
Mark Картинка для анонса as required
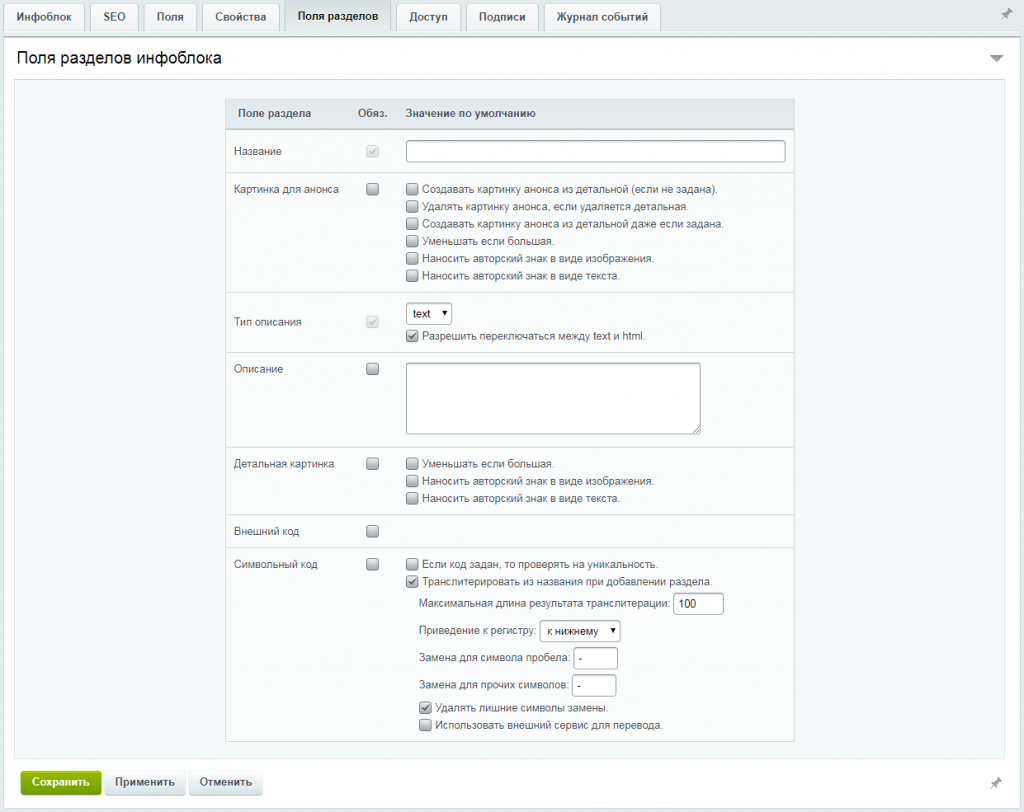[x=372, y=189]
